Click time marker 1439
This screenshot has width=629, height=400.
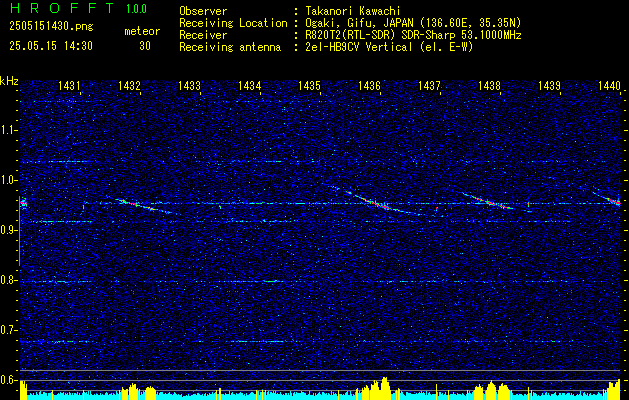[x=549, y=85]
